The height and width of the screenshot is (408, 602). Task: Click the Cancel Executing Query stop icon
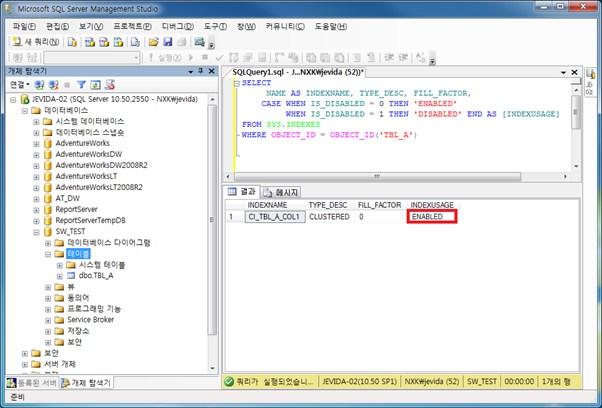205,58
